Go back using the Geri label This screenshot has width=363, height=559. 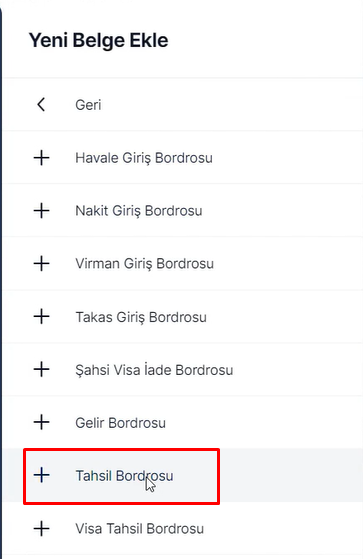(x=88, y=105)
